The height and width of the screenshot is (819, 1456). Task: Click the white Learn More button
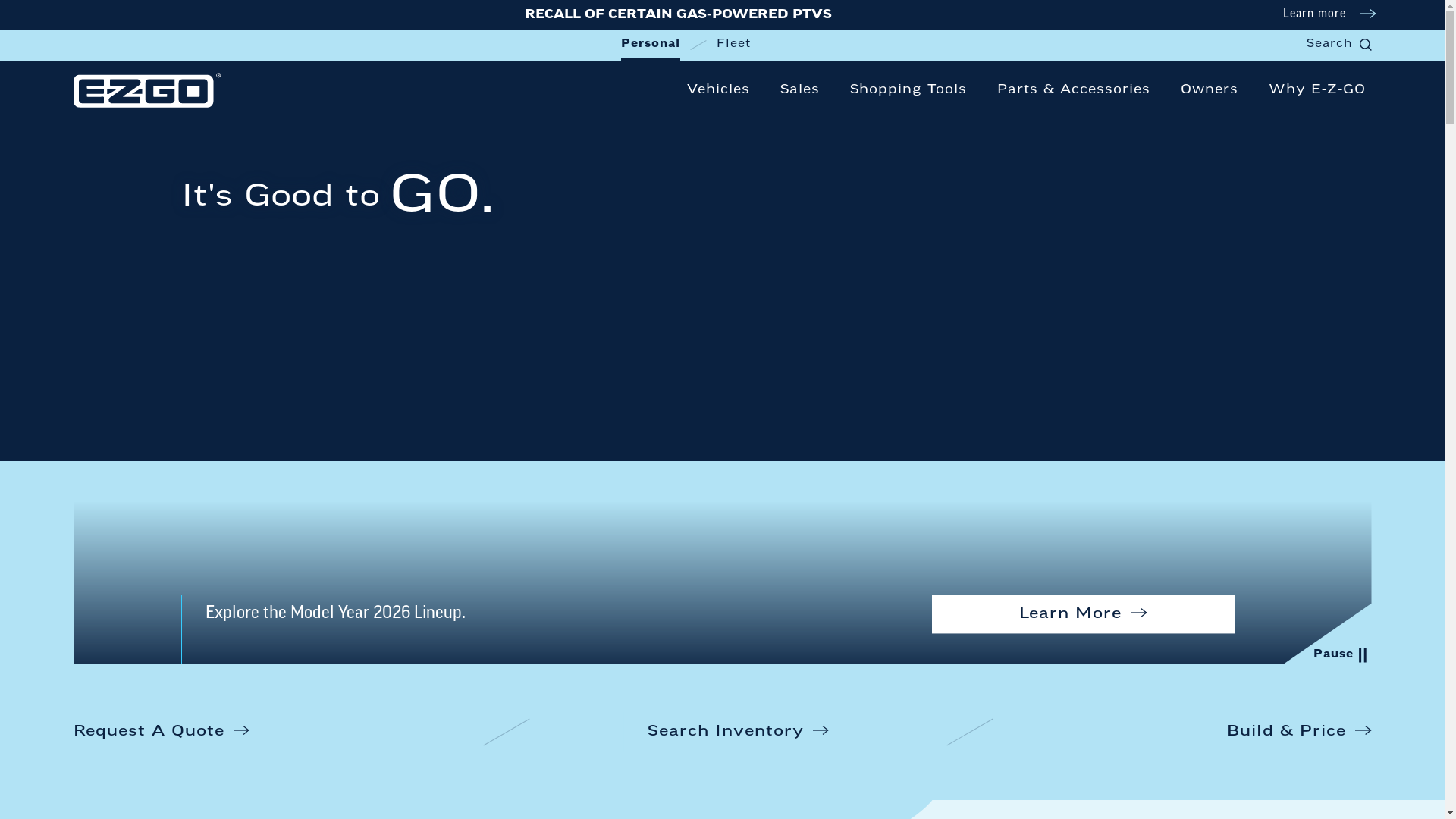pyautogui.click(x=1082, y=613)
